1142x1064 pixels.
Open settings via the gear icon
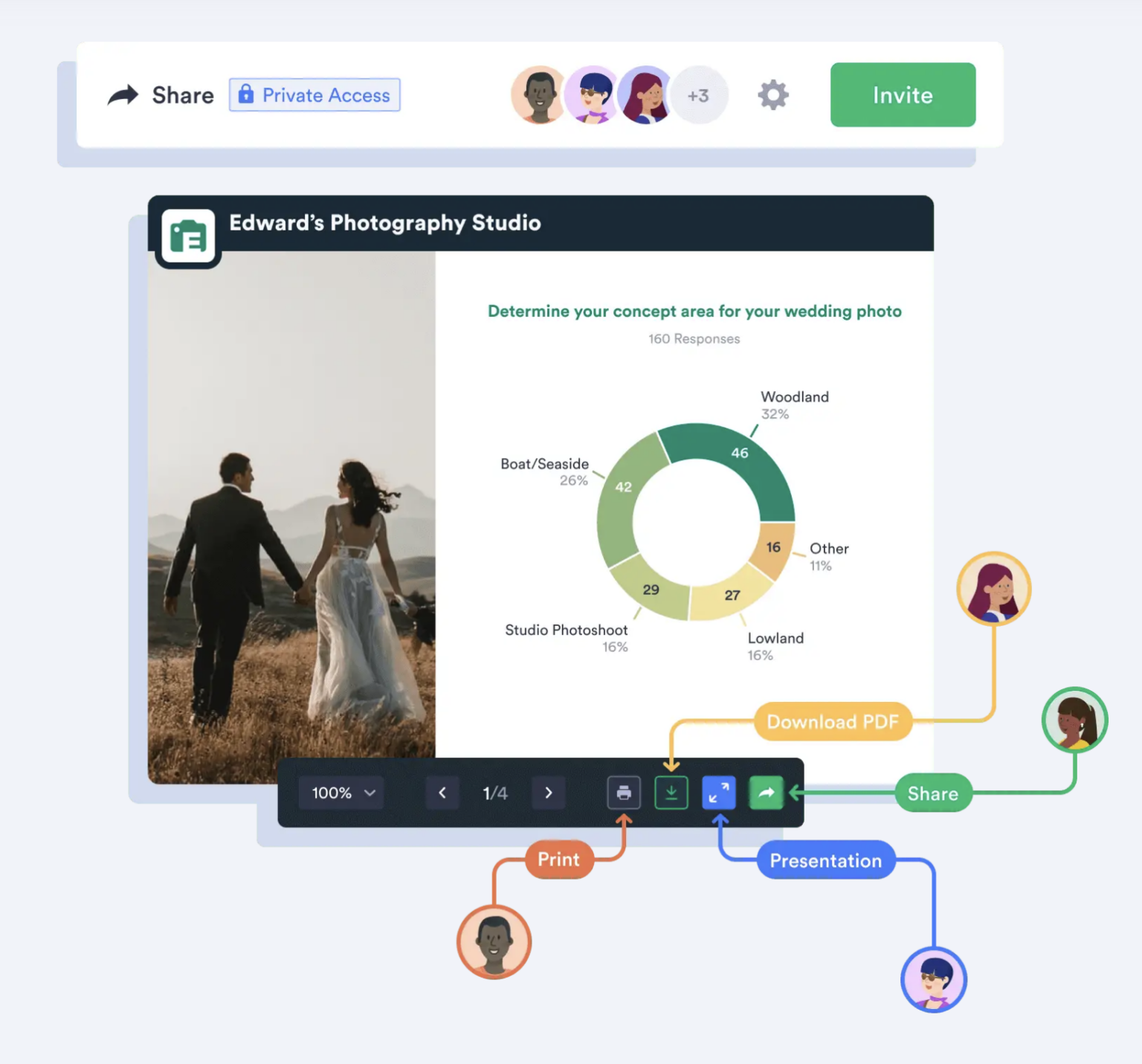coord(772,94)
